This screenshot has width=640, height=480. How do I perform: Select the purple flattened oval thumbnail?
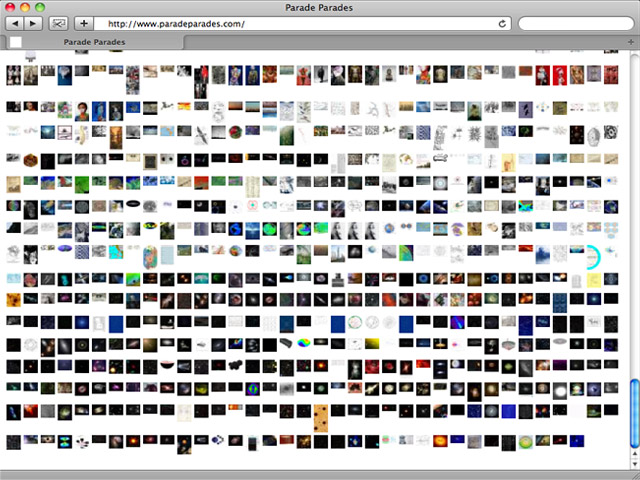pos(65,248)
